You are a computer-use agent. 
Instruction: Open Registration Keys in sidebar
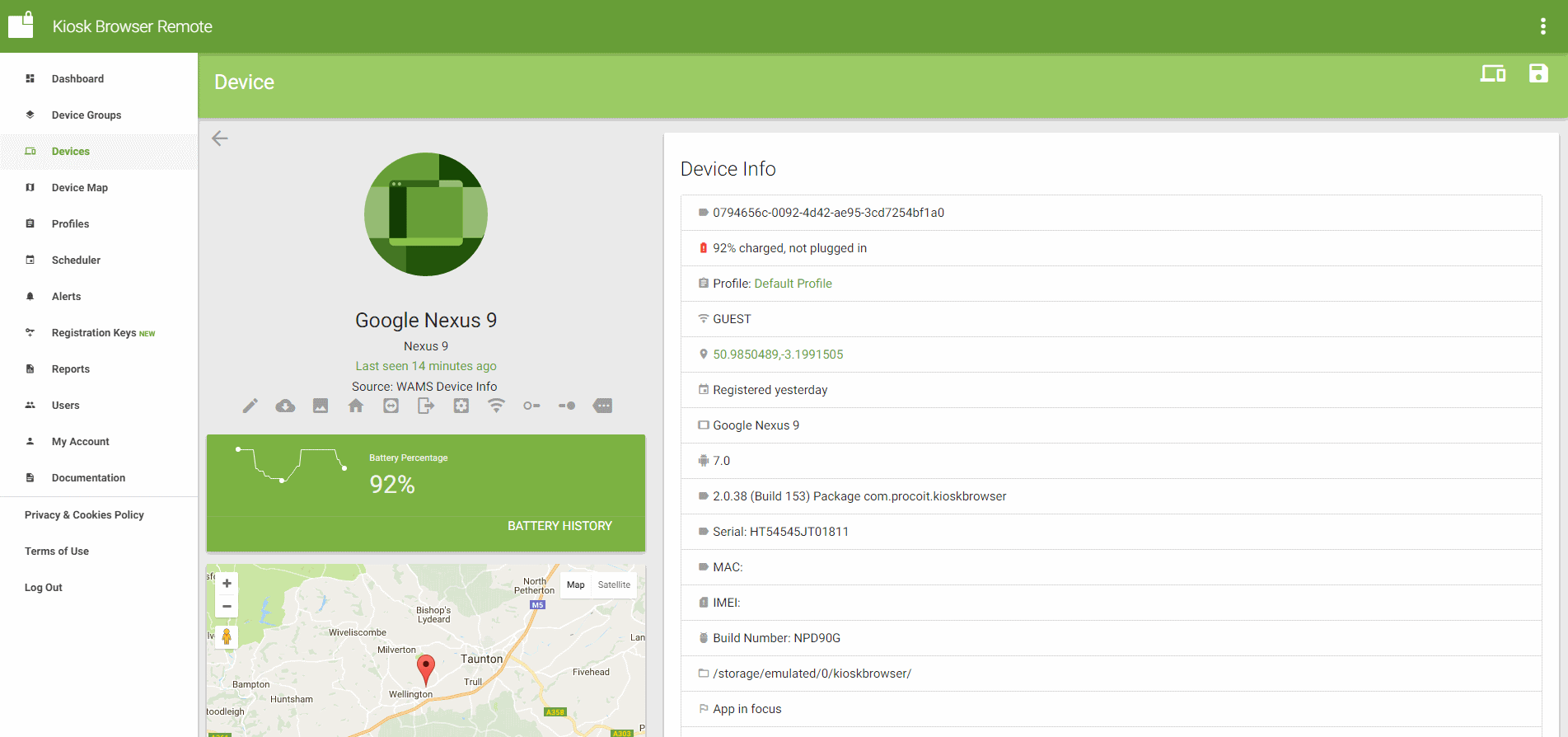pyautogui.click(x=99, y=333)
